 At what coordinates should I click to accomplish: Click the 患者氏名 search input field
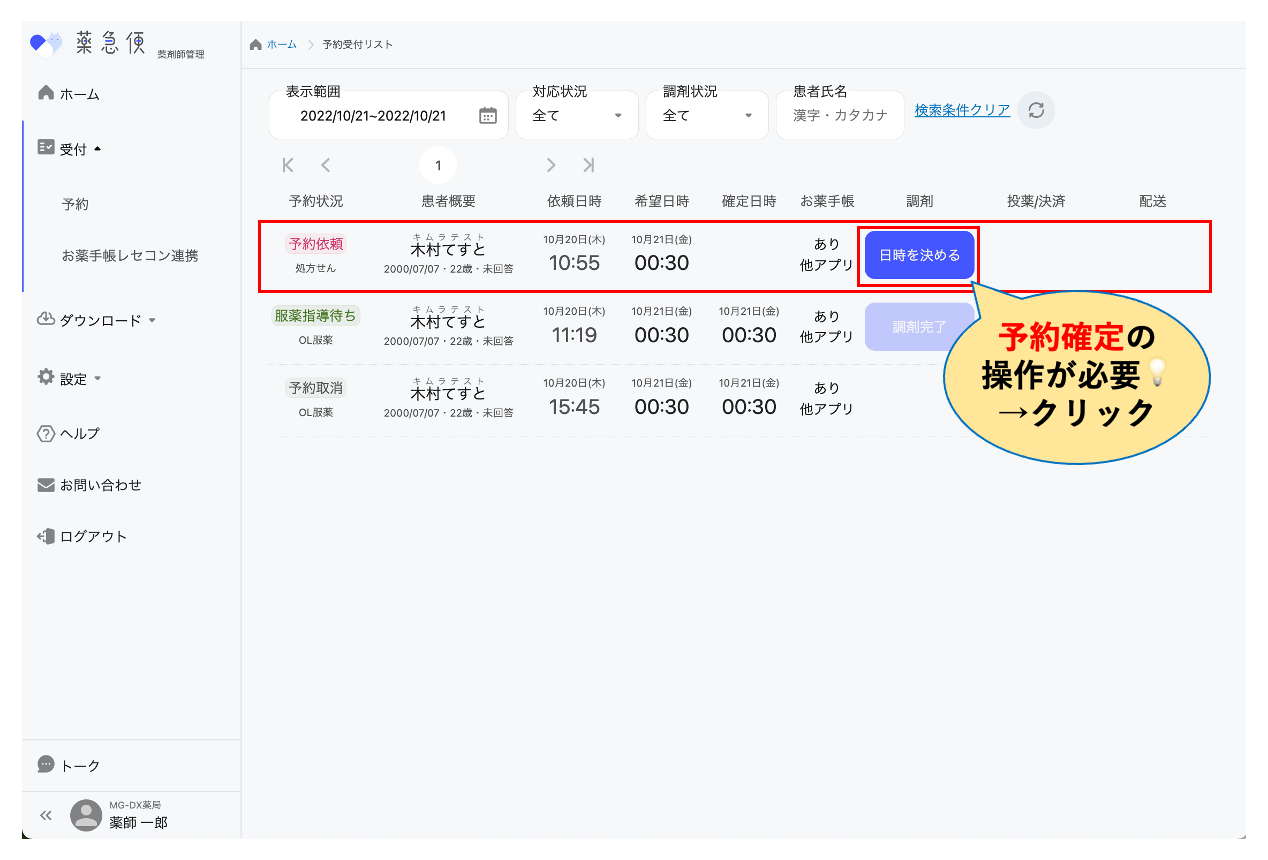click(840, 115)
